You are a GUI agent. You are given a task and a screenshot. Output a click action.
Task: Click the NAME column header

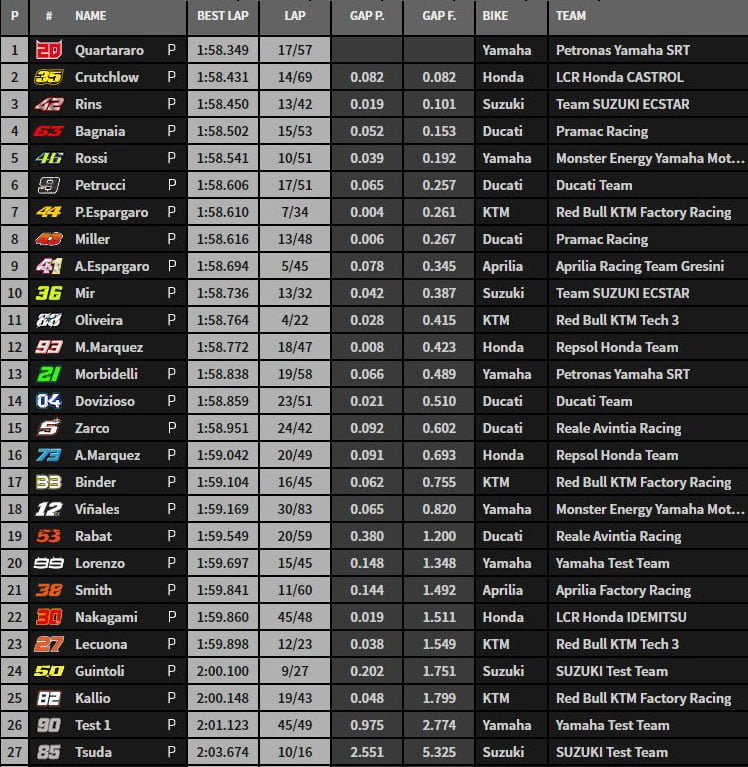click(91, 16)
